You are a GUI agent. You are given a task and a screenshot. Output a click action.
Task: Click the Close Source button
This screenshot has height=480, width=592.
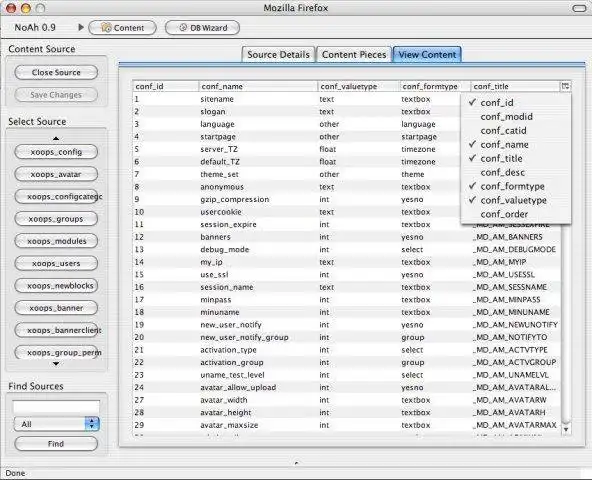[56, 72]
